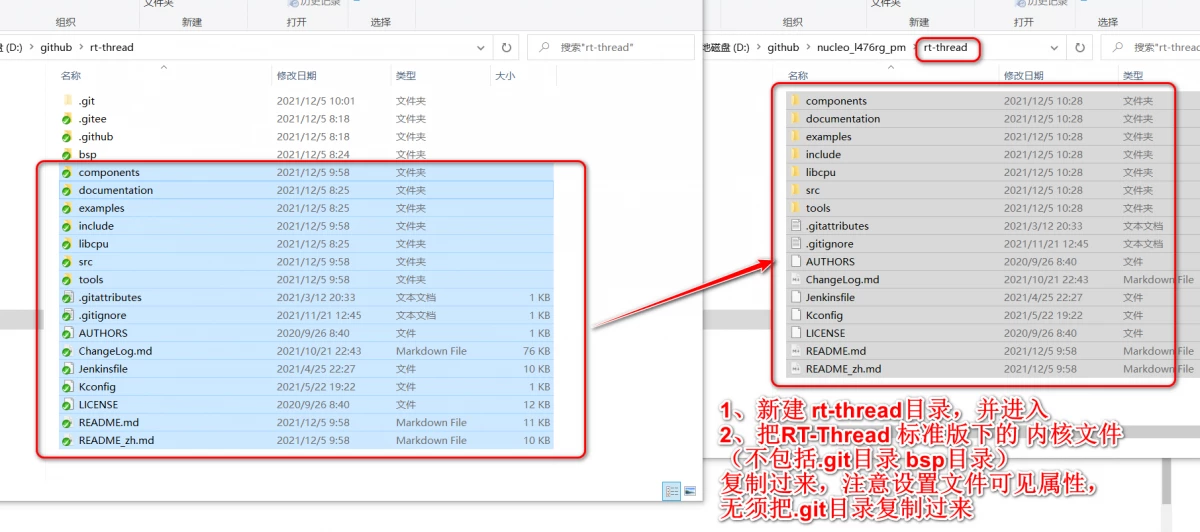
Task: Click the tools folder icon in left window
Action: (67, 280)
